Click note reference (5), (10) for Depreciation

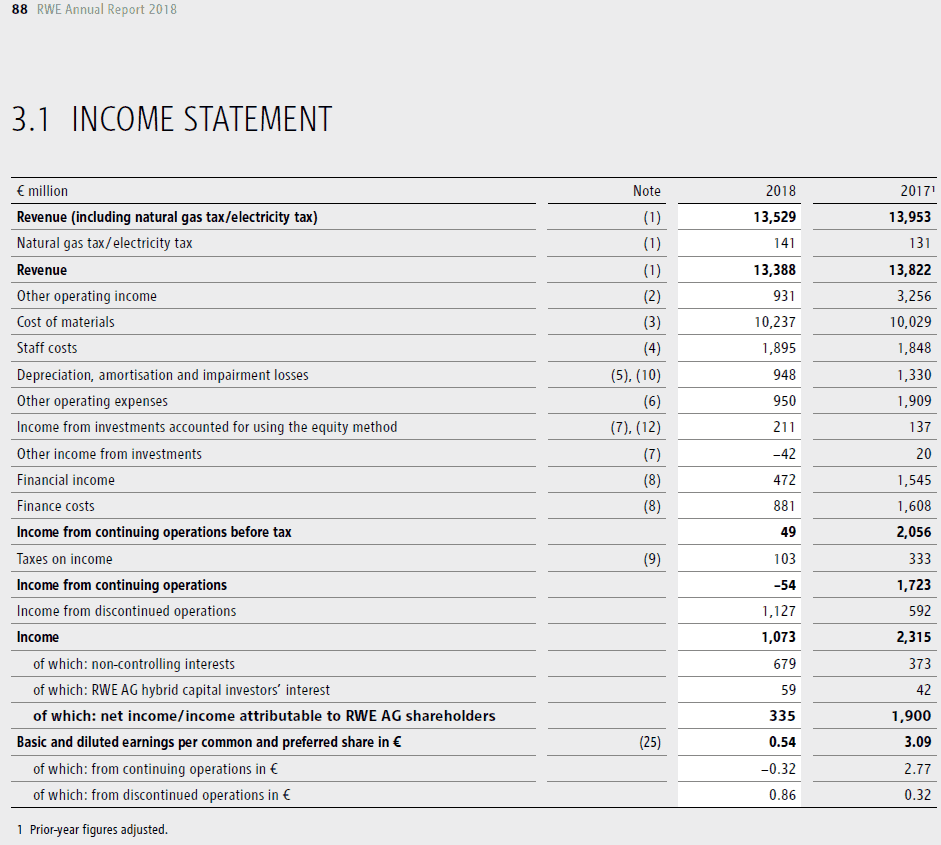tap(636, 375)
